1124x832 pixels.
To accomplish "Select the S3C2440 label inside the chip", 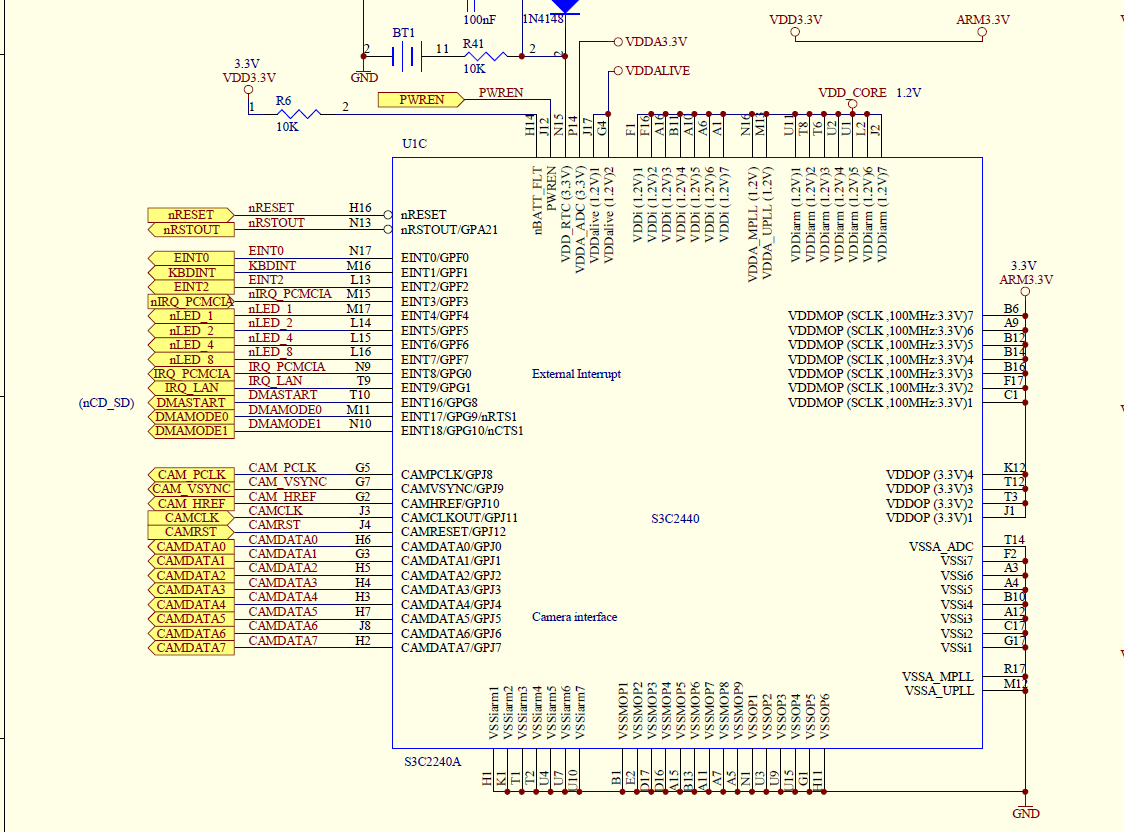I will click(675, 519).
